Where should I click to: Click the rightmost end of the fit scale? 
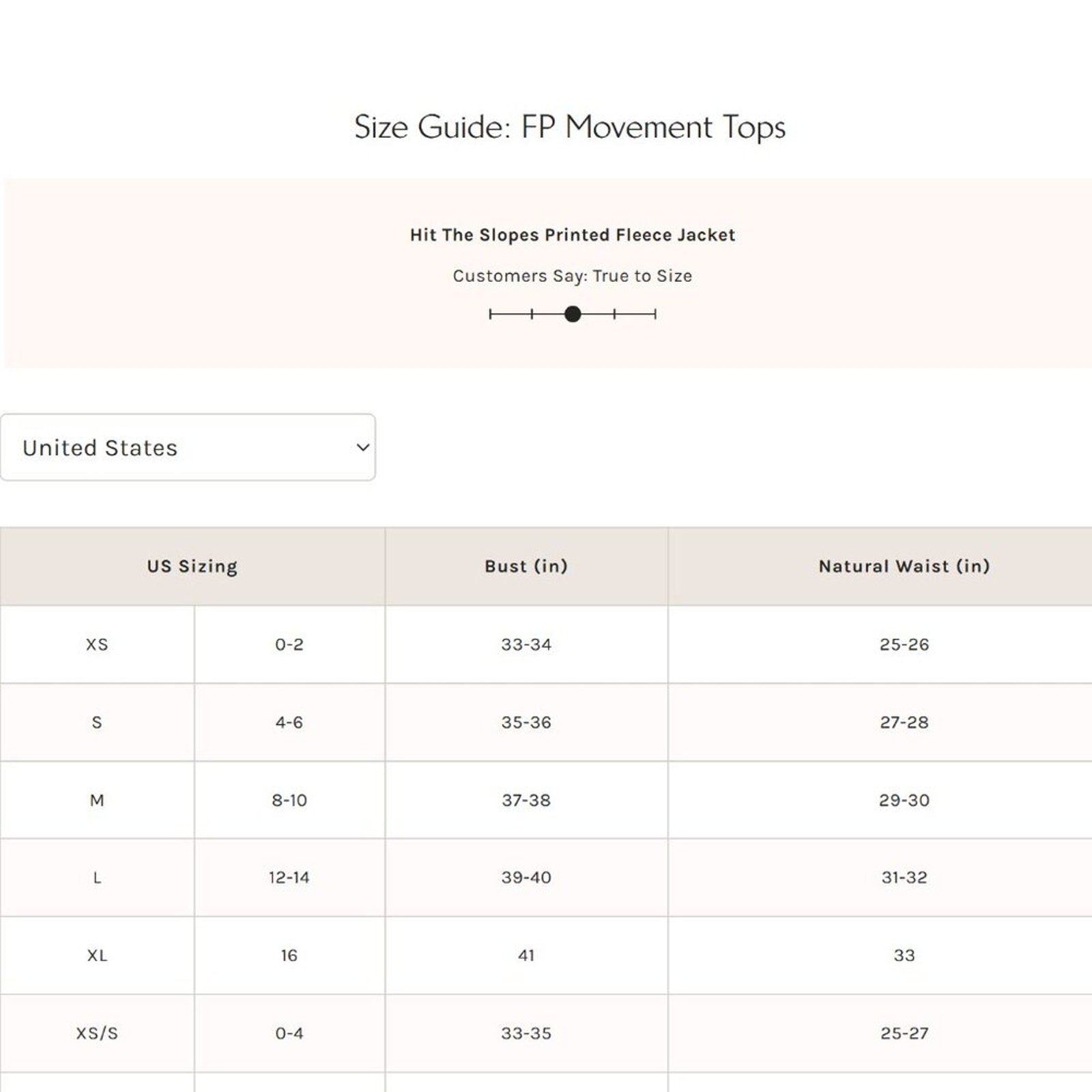tap(655, 314)
